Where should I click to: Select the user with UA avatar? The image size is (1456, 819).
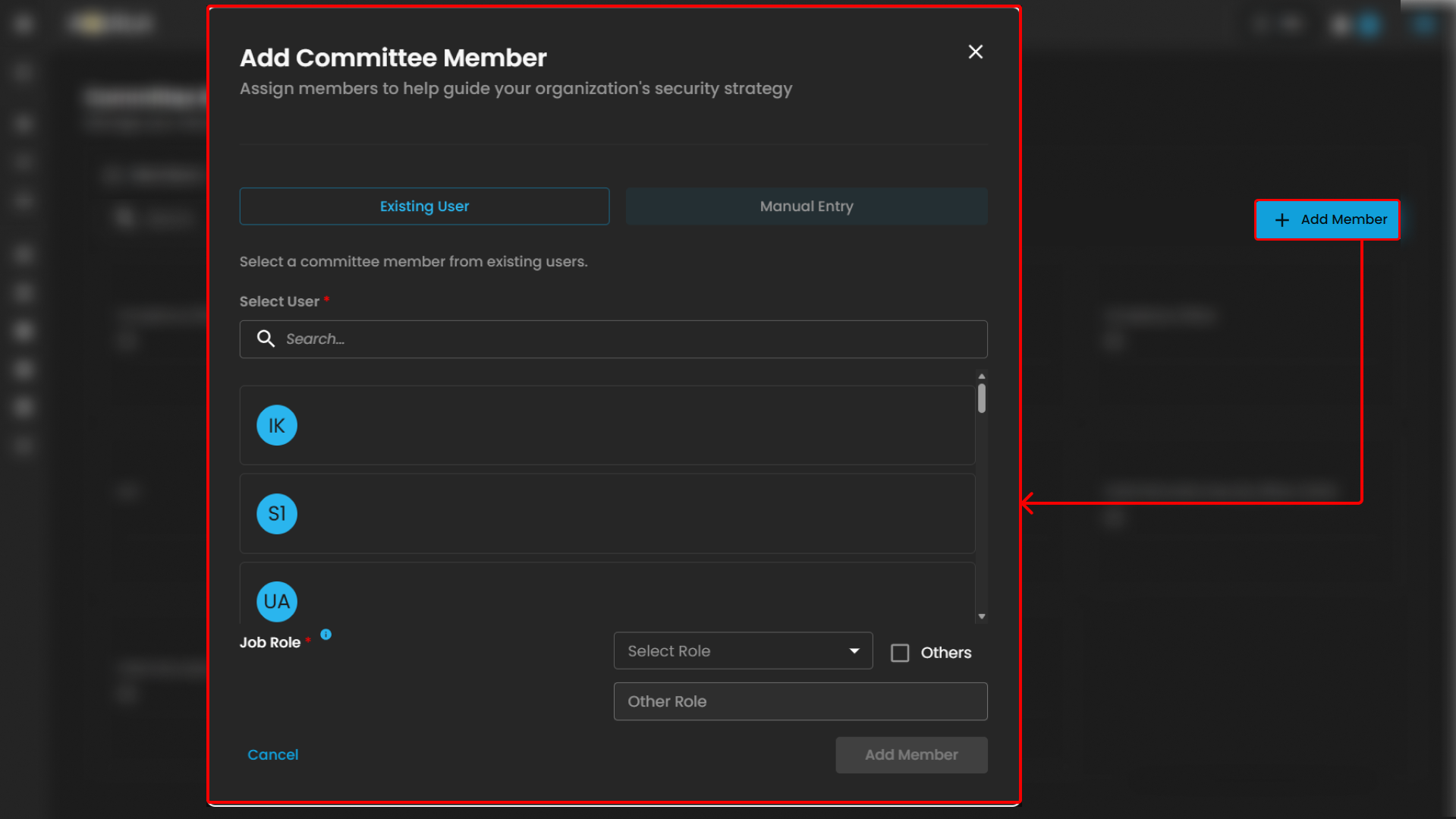pos(607,596)
